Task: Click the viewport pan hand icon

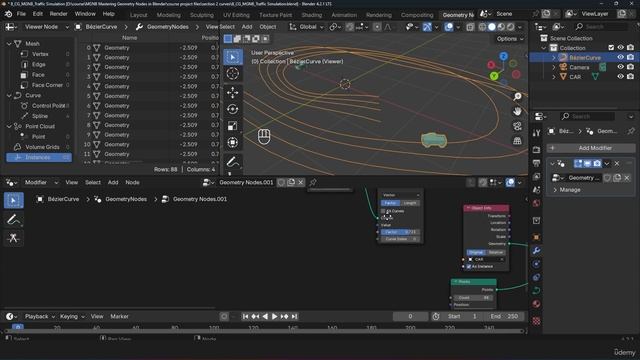Action: (x=517, y=111)
